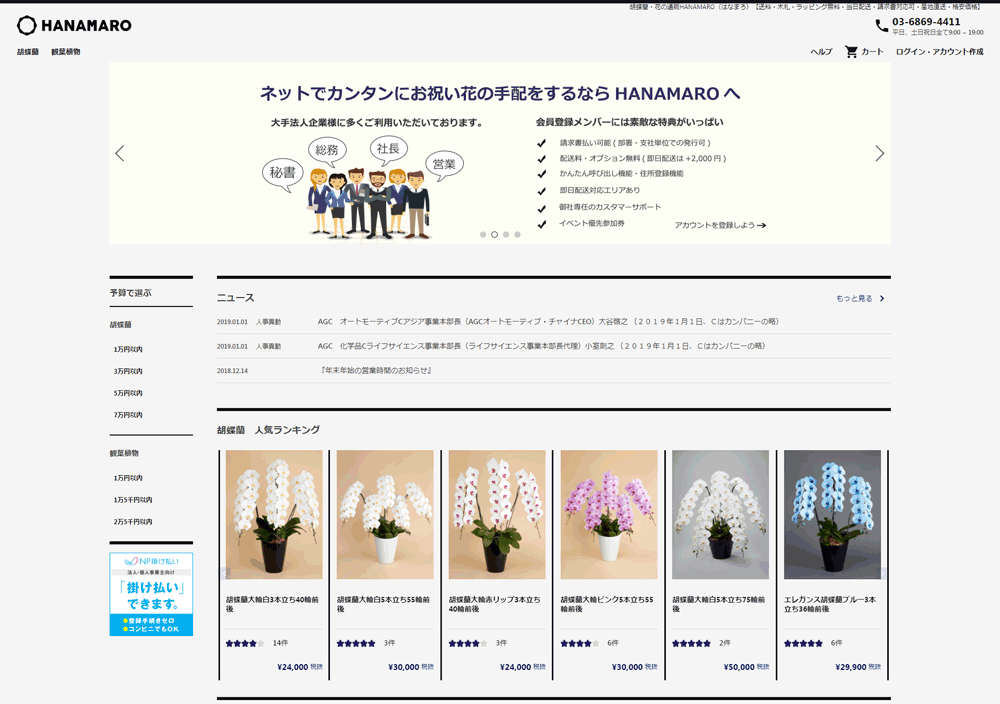Open エレガンス胡蝶蘭ブルー product image
Image resolution: width=1000 pixels, height=704 pixels.
click(x=832, y=515)
